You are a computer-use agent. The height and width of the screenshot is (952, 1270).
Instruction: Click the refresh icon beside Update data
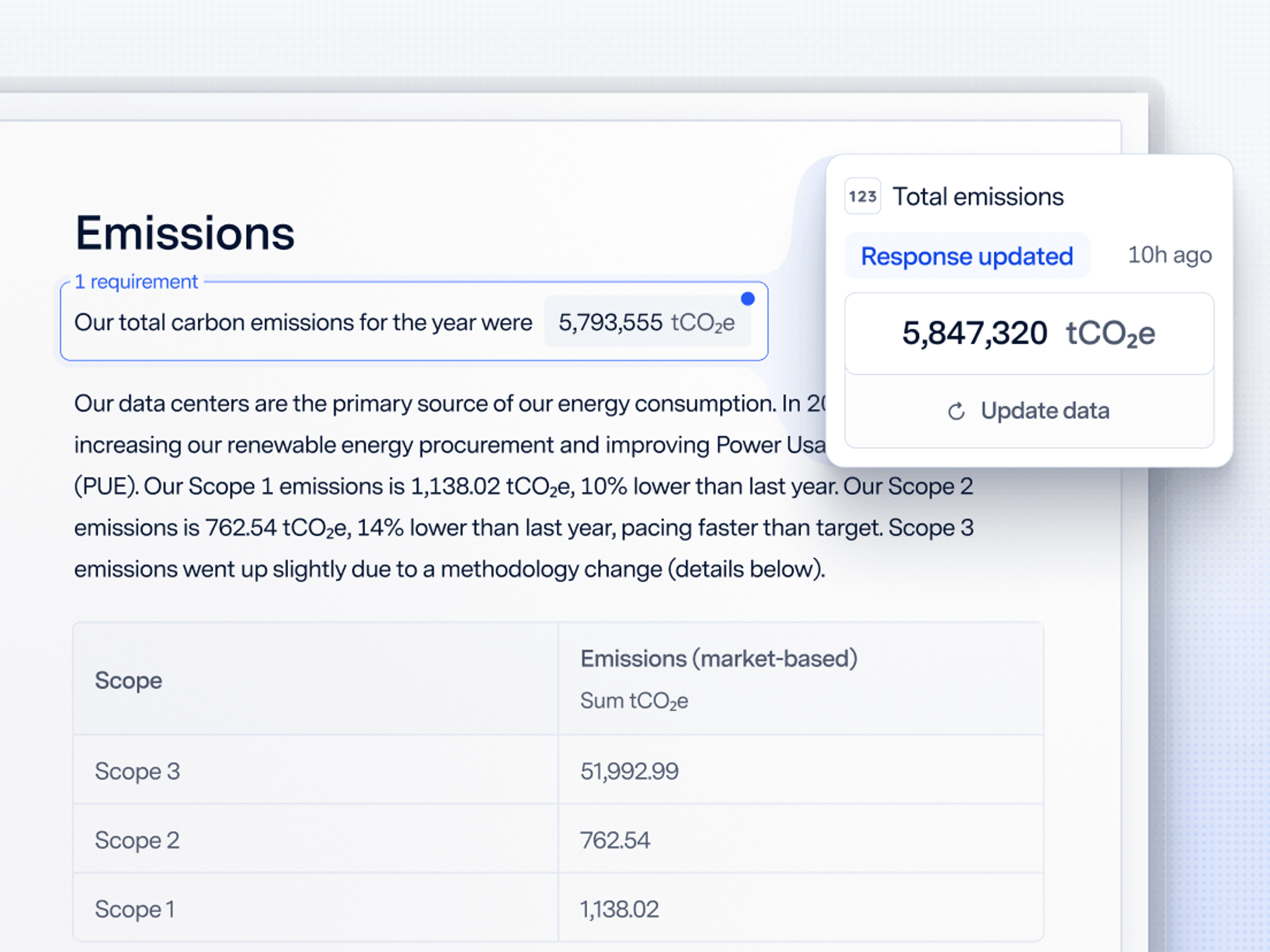[x=956, y=412]
